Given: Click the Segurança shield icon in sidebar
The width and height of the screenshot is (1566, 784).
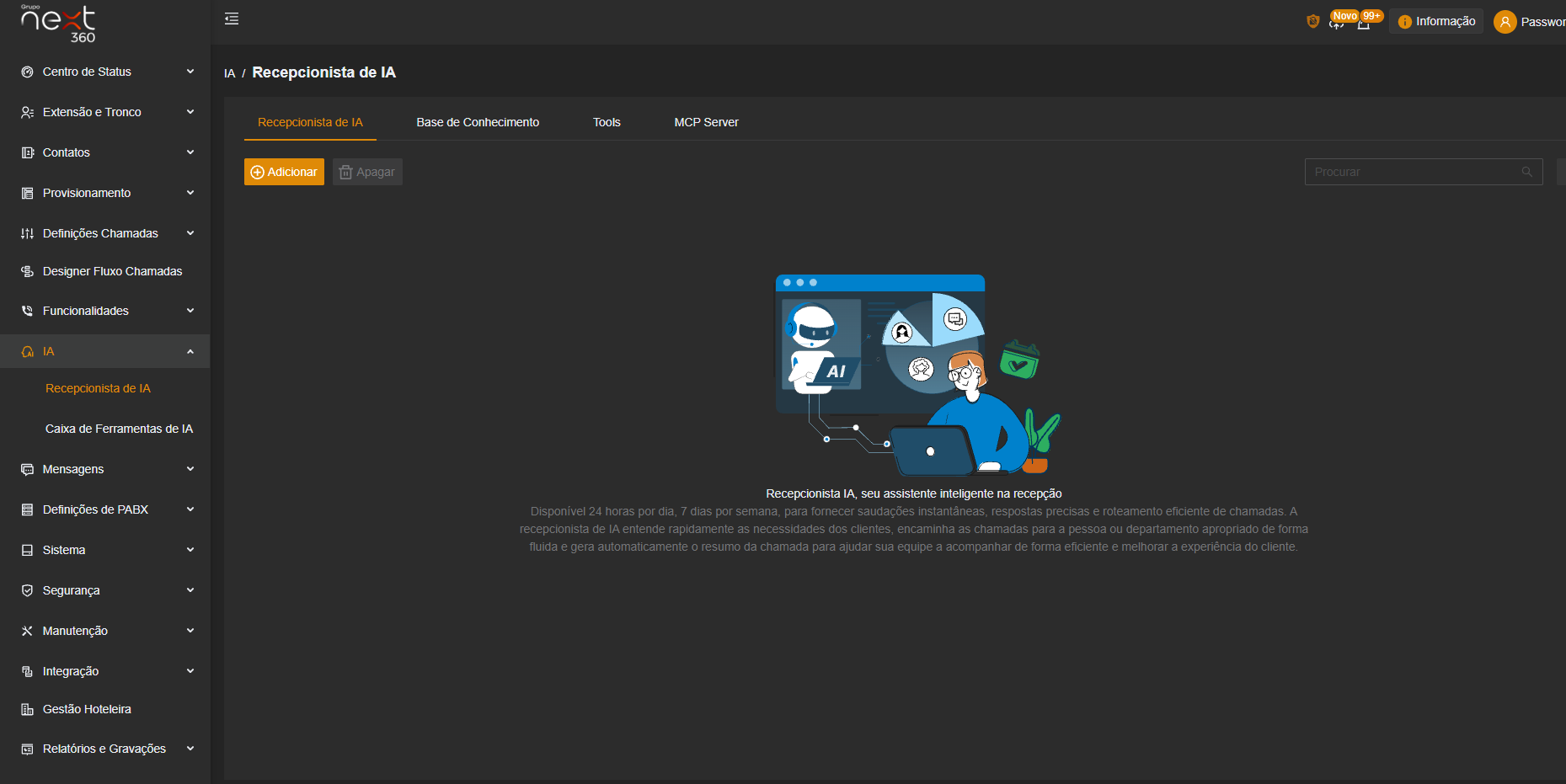Looking at the screenshot, I should coord(27,590).
